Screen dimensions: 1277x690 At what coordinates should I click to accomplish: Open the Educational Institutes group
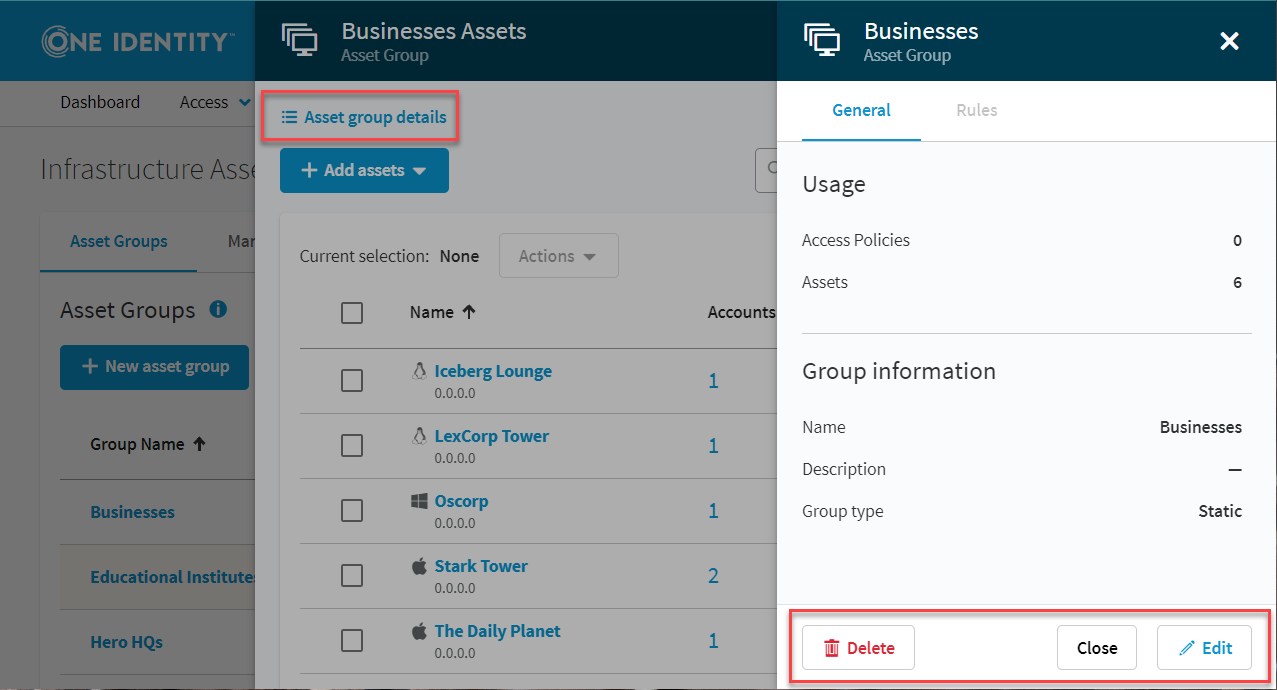(173, 577)
